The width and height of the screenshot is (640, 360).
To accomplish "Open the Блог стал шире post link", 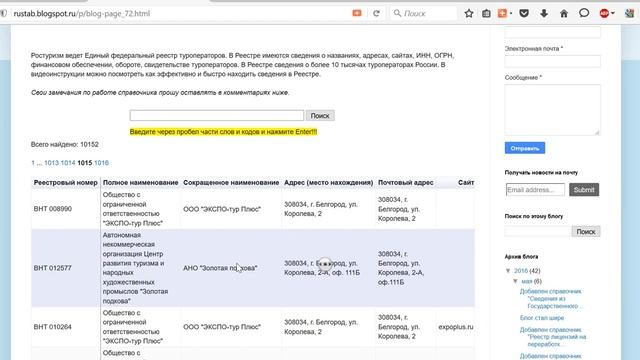I will pyautogui.click(x=542, y=318).
